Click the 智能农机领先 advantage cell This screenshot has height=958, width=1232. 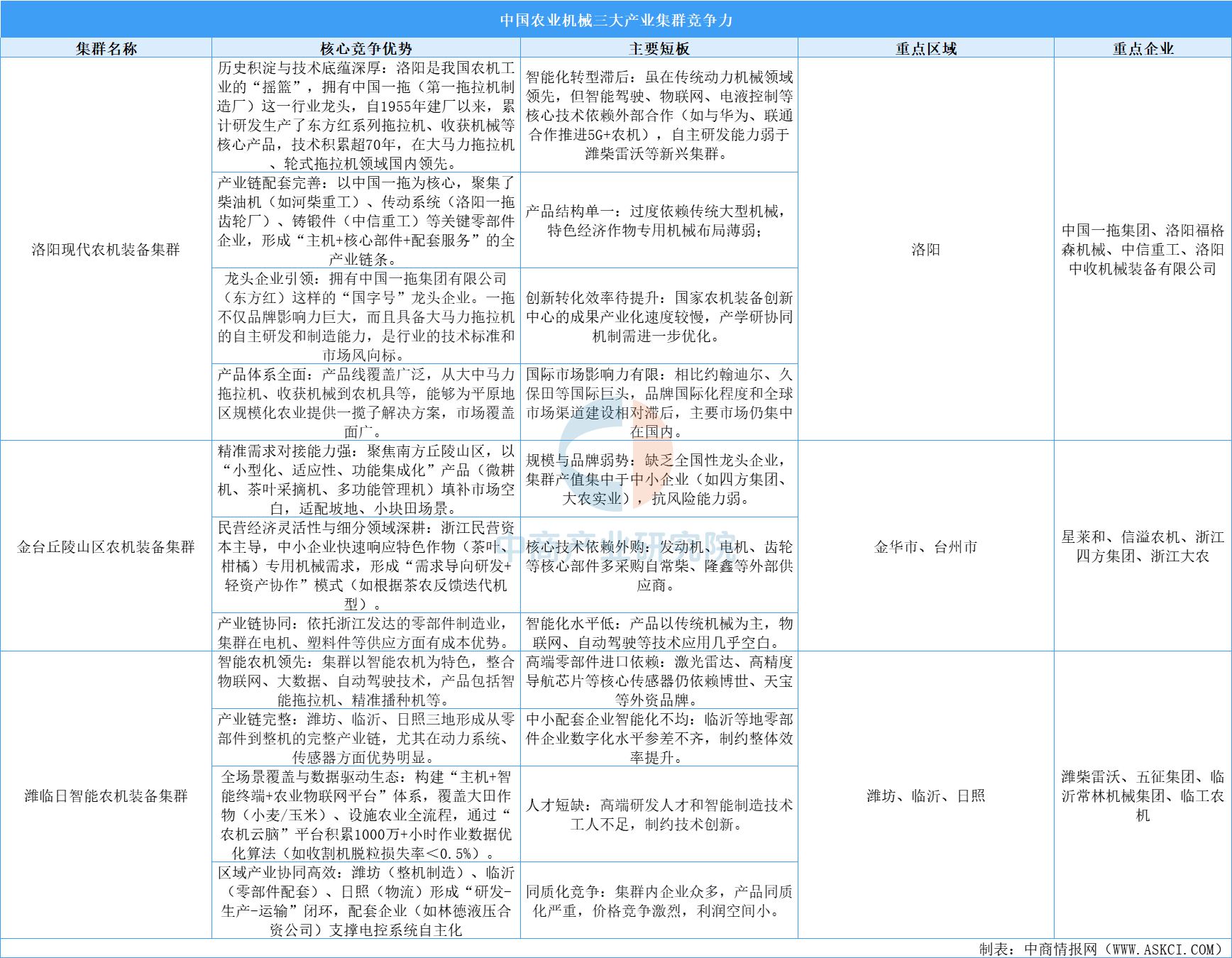[x=366, y=681]
